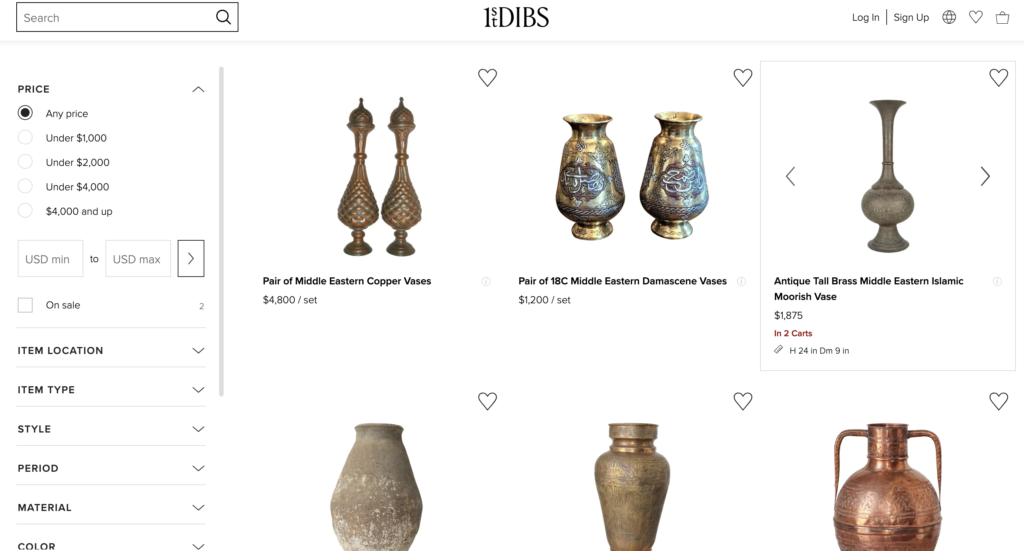
Task: Choose the $4,000 and up price filter
Action: (x=26, y=211)
